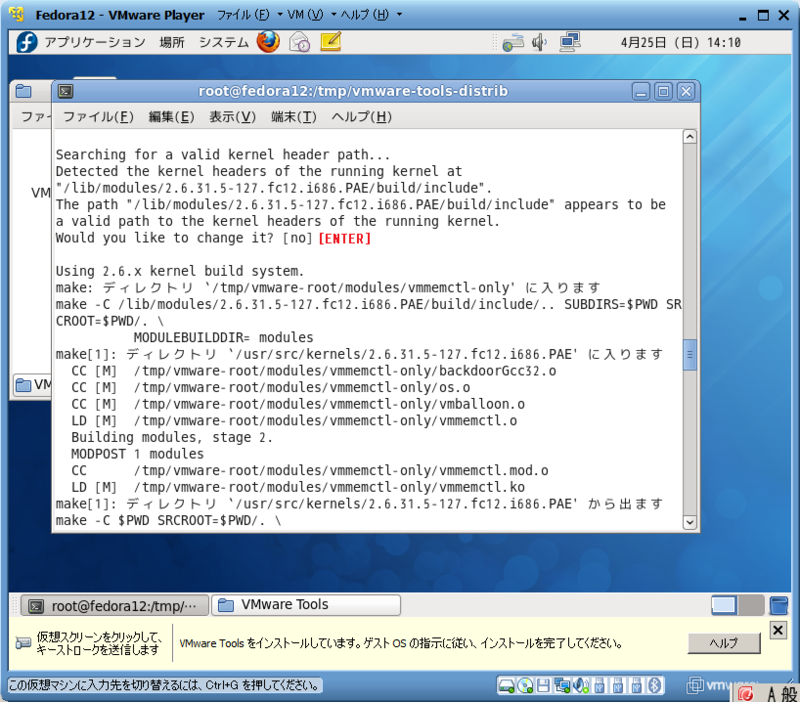
Task: Click the sound device icon in status bar
Action: point(578,687)
